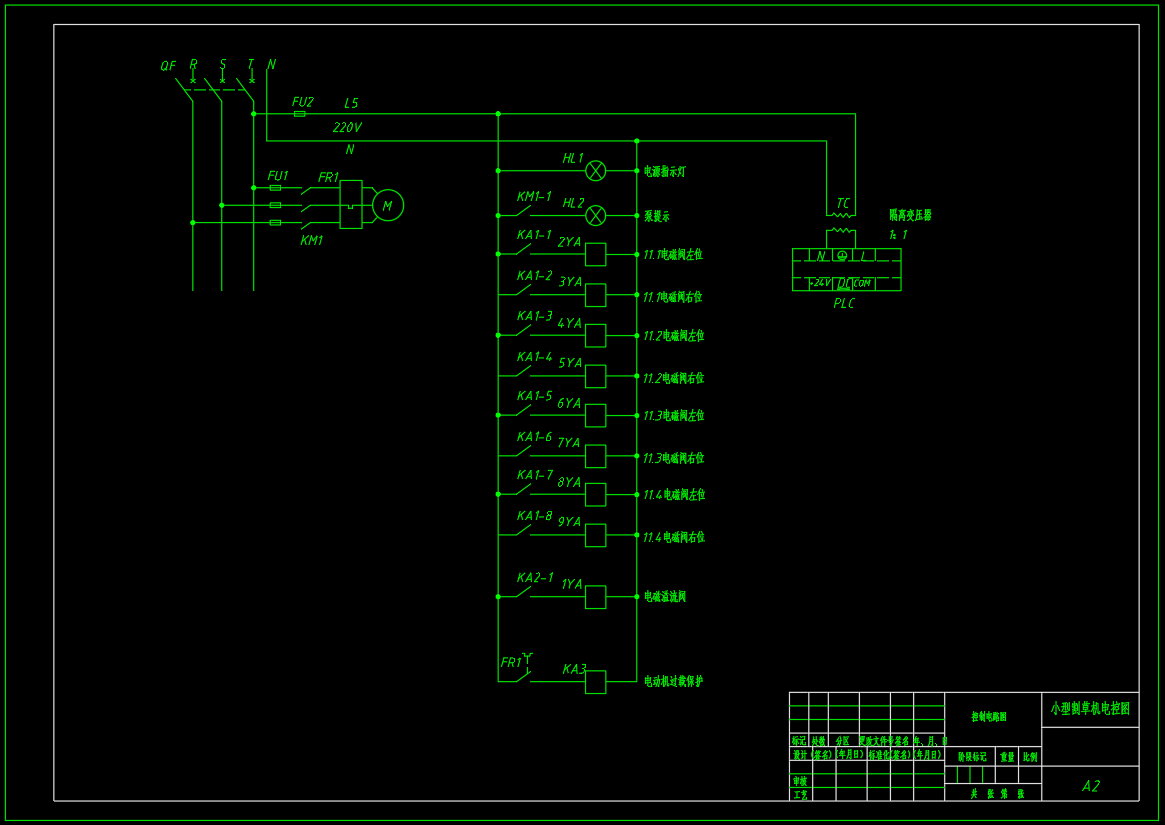The width and height of the screenshot is (1165, 825).
Task: Select the 隔离变压器 label
Action: [910, 215]
